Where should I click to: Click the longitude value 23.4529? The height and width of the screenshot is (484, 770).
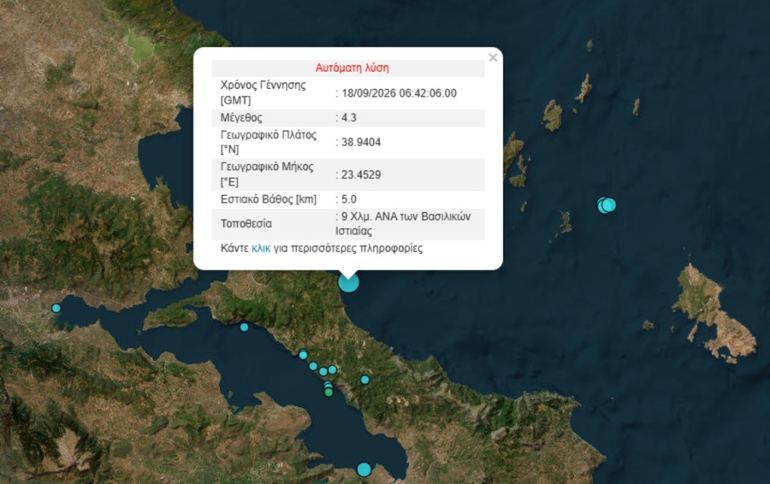(361, 175)
